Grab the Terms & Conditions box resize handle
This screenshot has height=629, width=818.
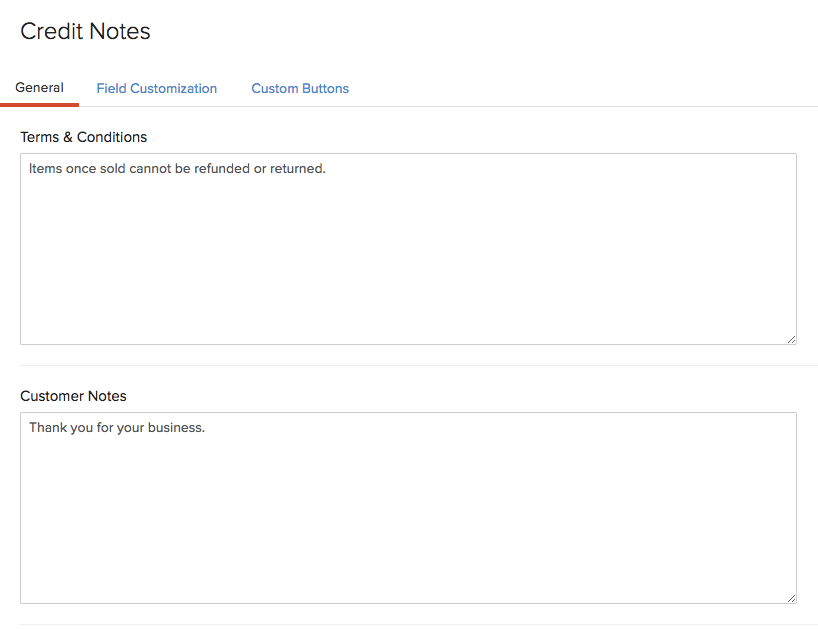coord(791,339)
